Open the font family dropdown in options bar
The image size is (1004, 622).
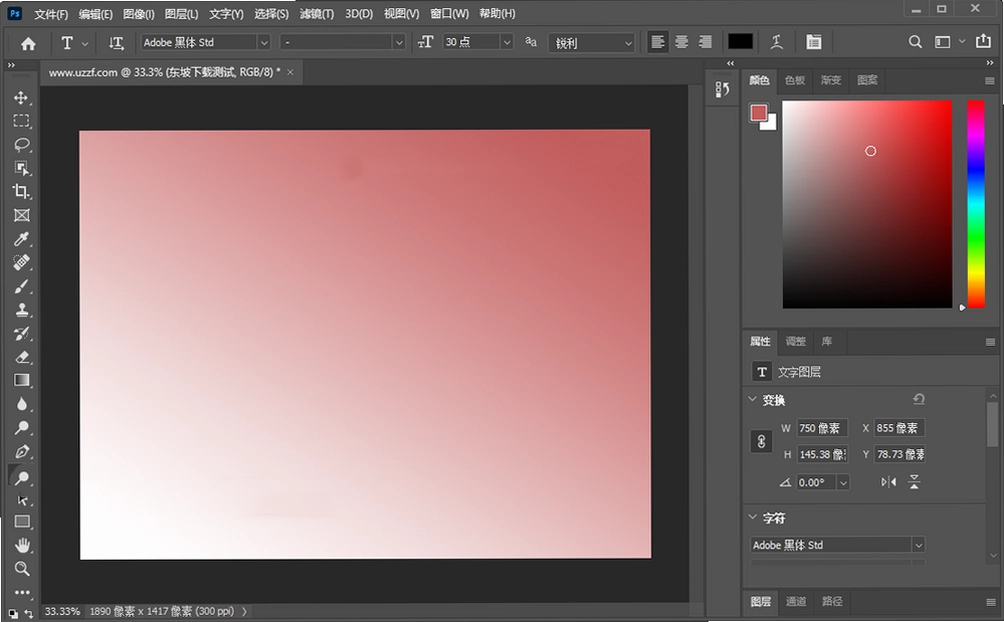coord(263,43)
